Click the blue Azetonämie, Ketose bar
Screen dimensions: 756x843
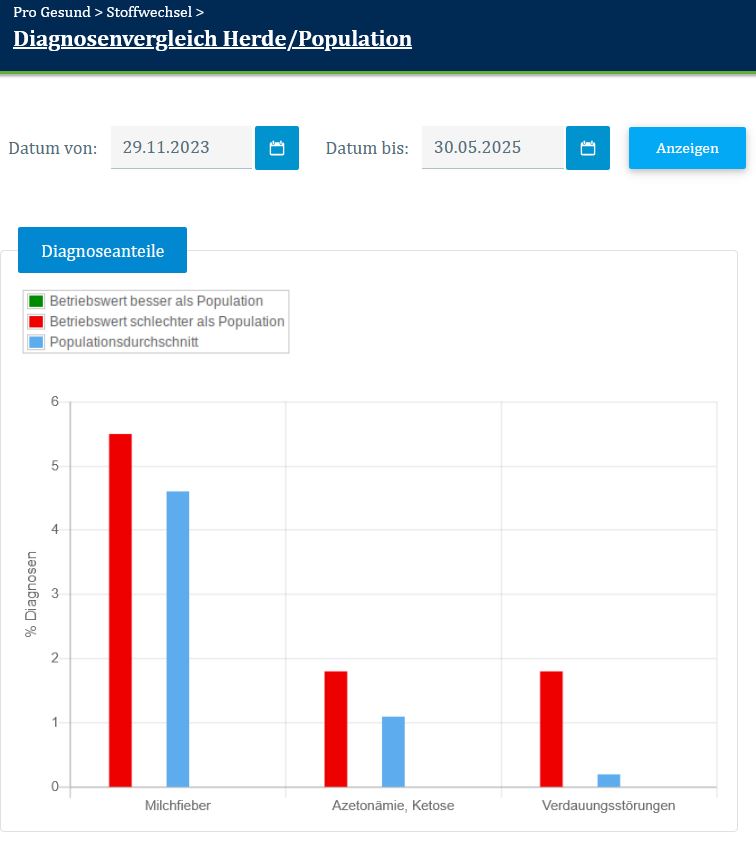click(x=393, y=751)
